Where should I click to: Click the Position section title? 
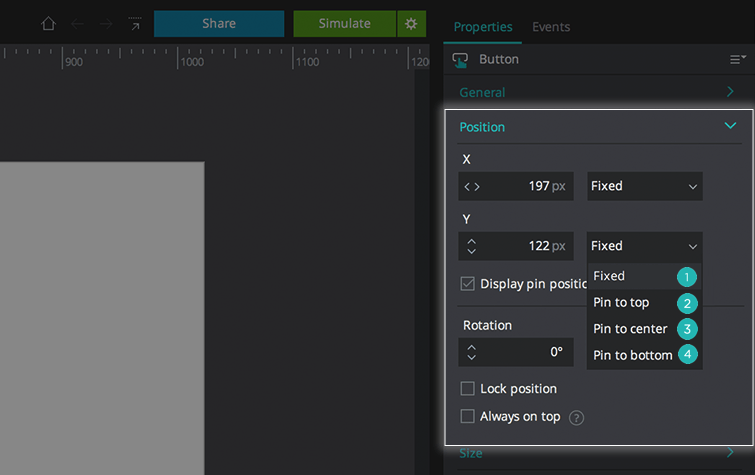pyautogui.click(x=482, y=127)
